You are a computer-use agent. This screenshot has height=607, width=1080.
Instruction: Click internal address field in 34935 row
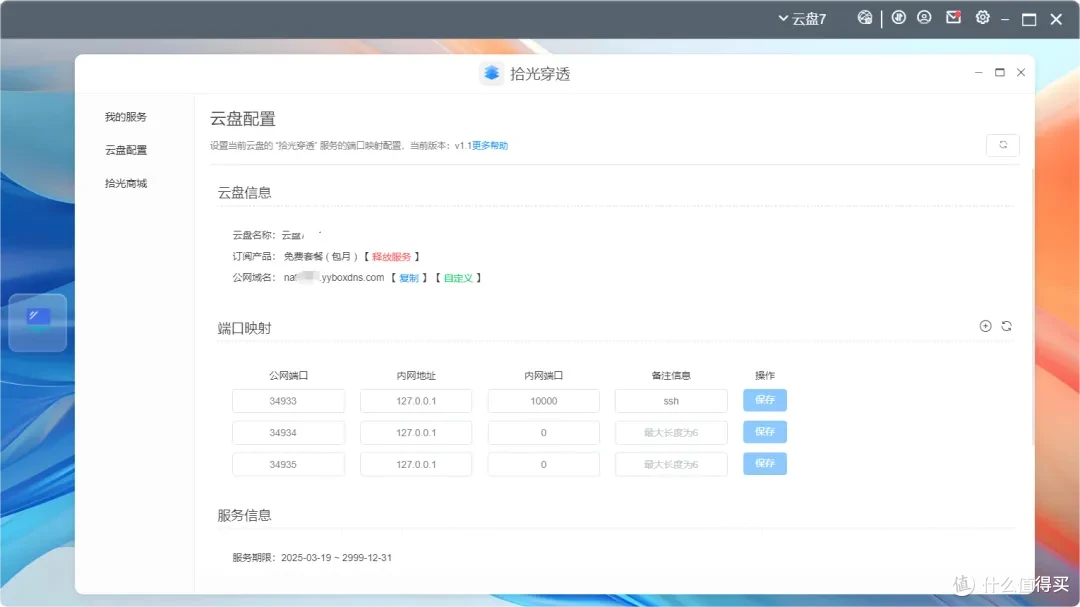click(x=416, y=464)
